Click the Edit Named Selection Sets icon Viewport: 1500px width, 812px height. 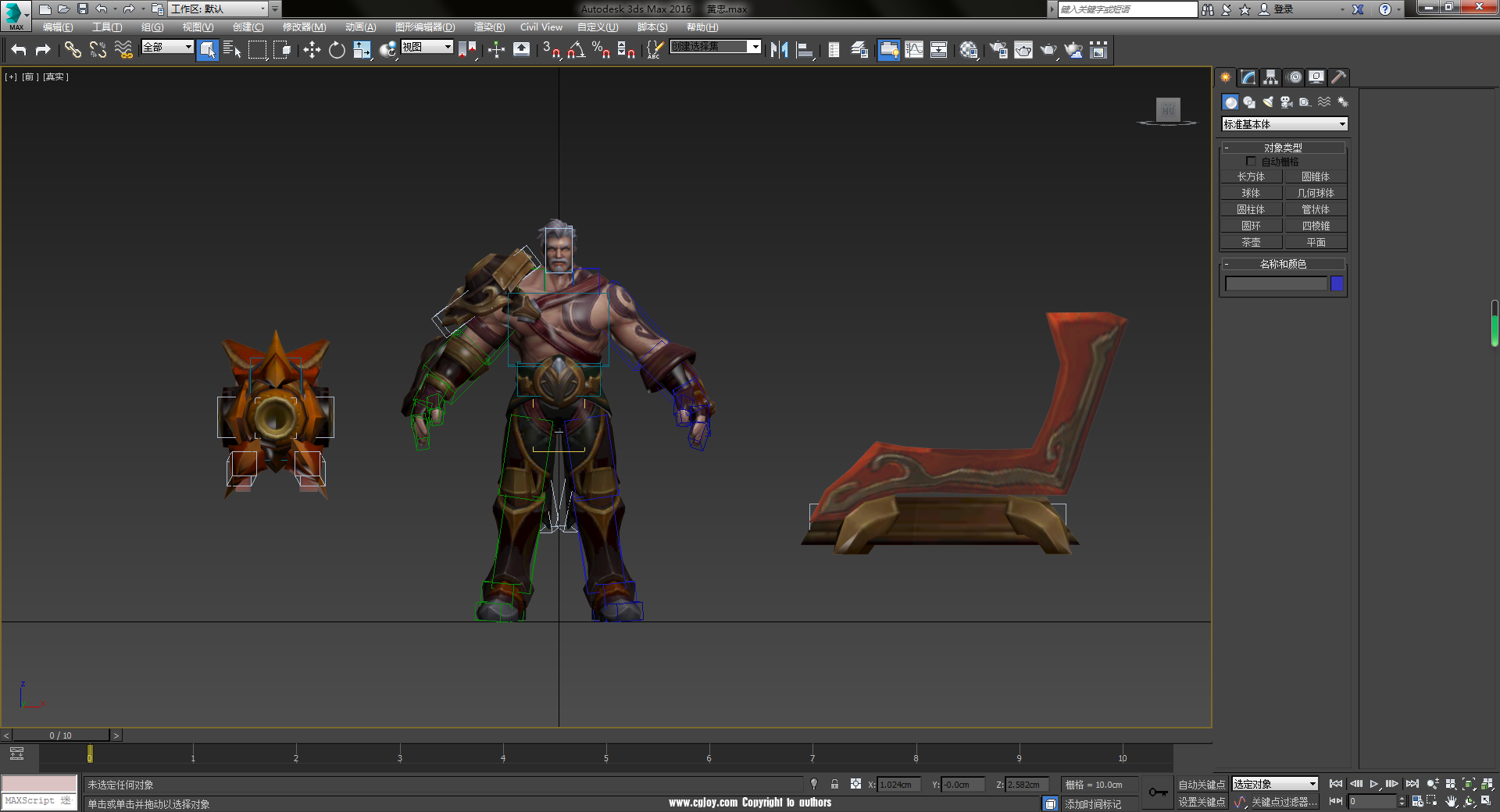[654, 50]
